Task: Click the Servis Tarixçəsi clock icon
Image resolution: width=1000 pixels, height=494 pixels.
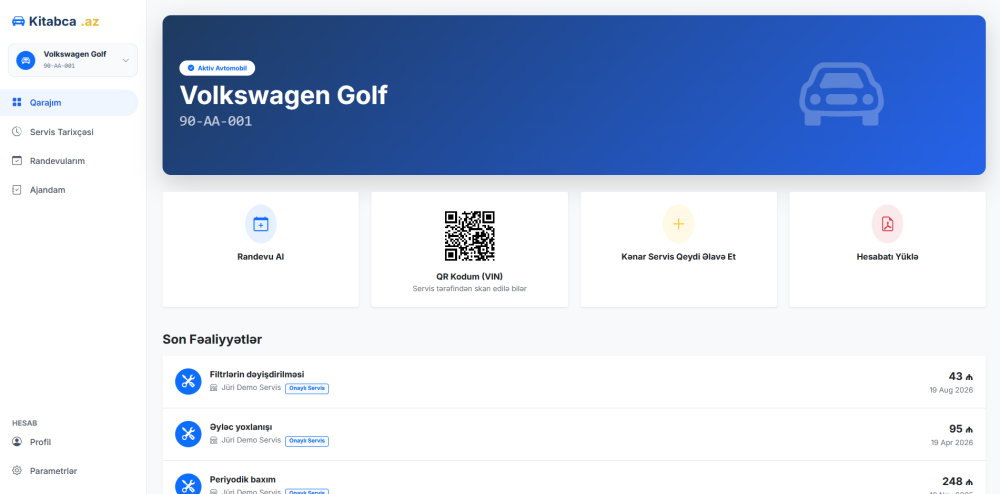Action: [17, 132]
